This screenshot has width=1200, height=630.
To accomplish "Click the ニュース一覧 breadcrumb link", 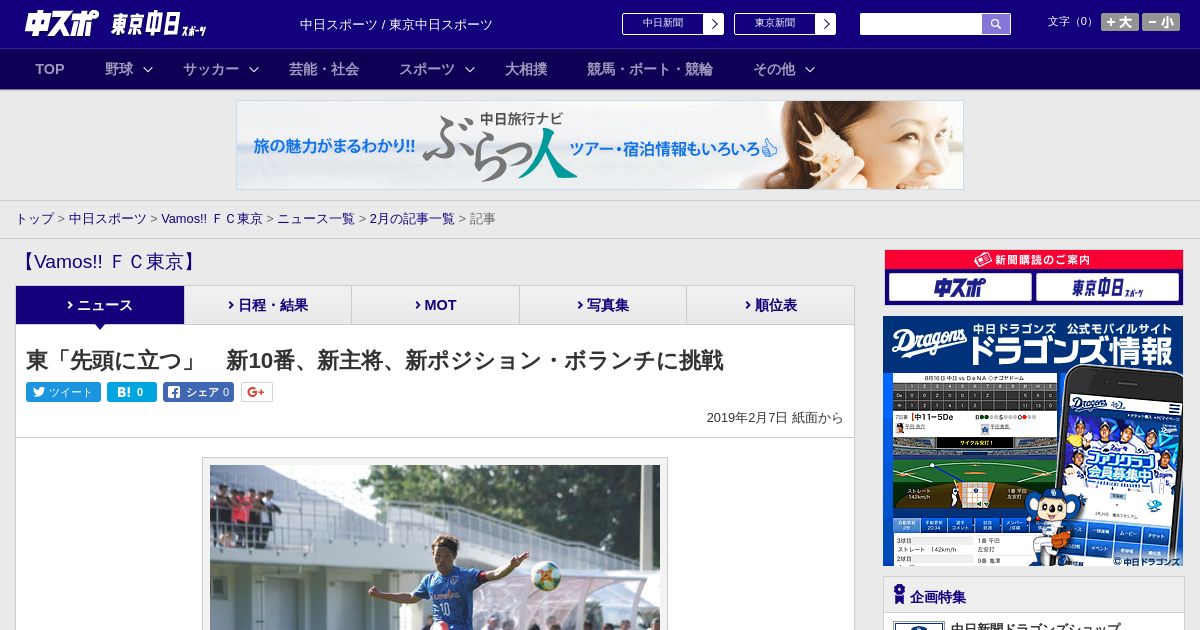I will (x=316, y=219).
